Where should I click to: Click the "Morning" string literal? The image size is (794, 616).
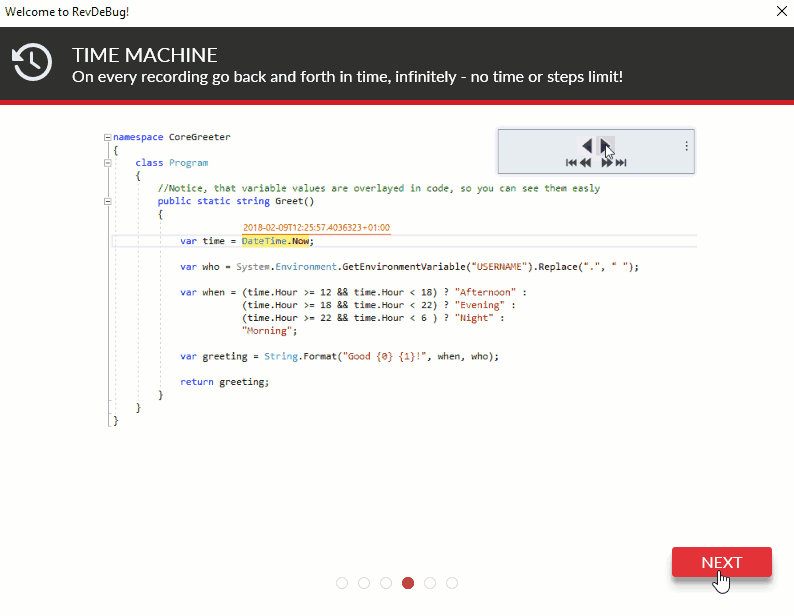click(267, 331)
